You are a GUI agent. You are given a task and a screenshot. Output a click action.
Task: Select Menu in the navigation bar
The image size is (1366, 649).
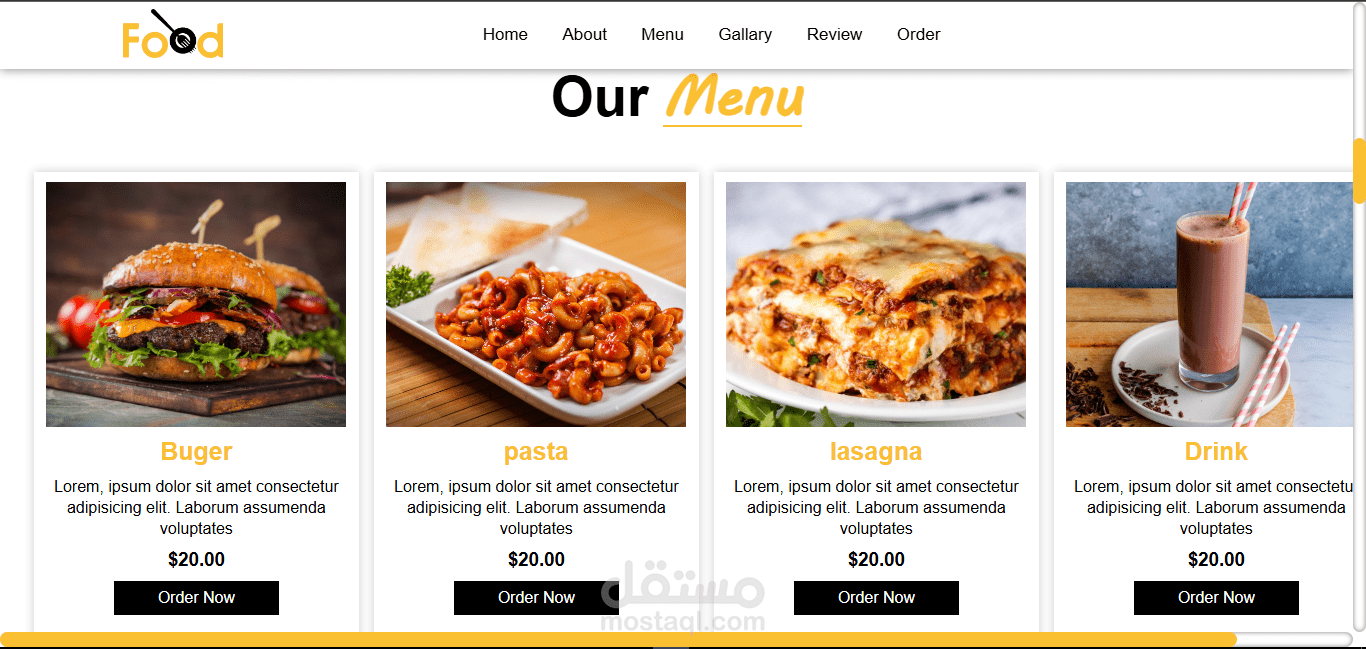pos(662,34)
